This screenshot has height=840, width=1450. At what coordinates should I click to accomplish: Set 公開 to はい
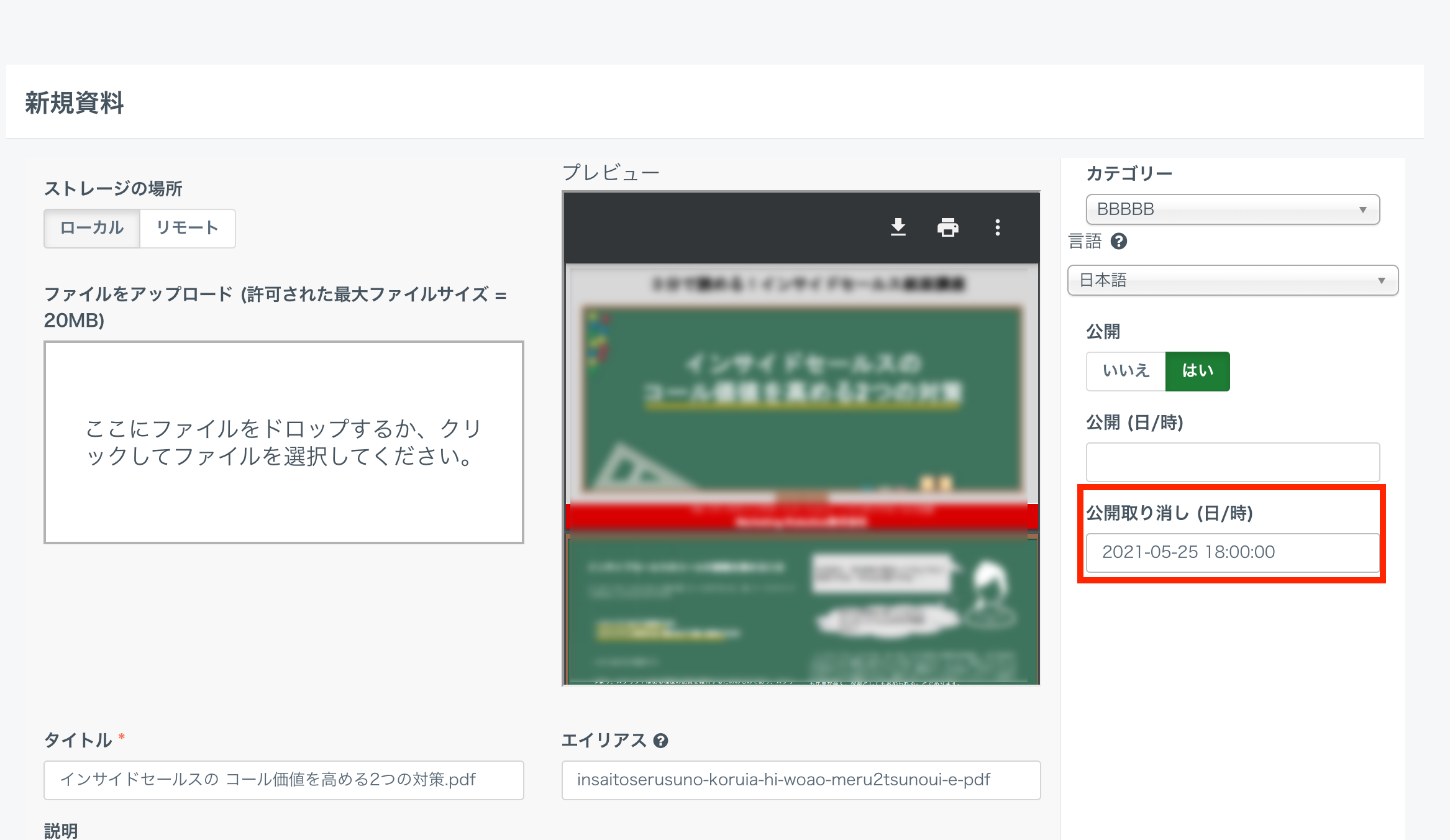click(x=1197, y=371)
